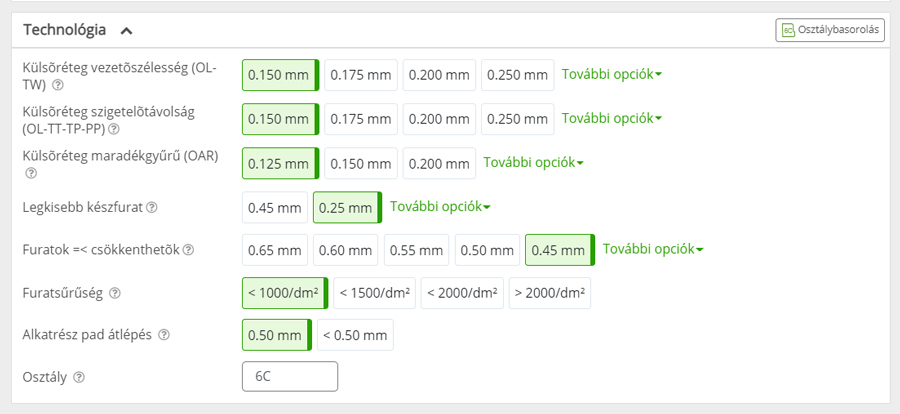900x414 pixels.
Task: Select 0.250 mm for szigetelőtávolság row
Action: pos(517,119)
